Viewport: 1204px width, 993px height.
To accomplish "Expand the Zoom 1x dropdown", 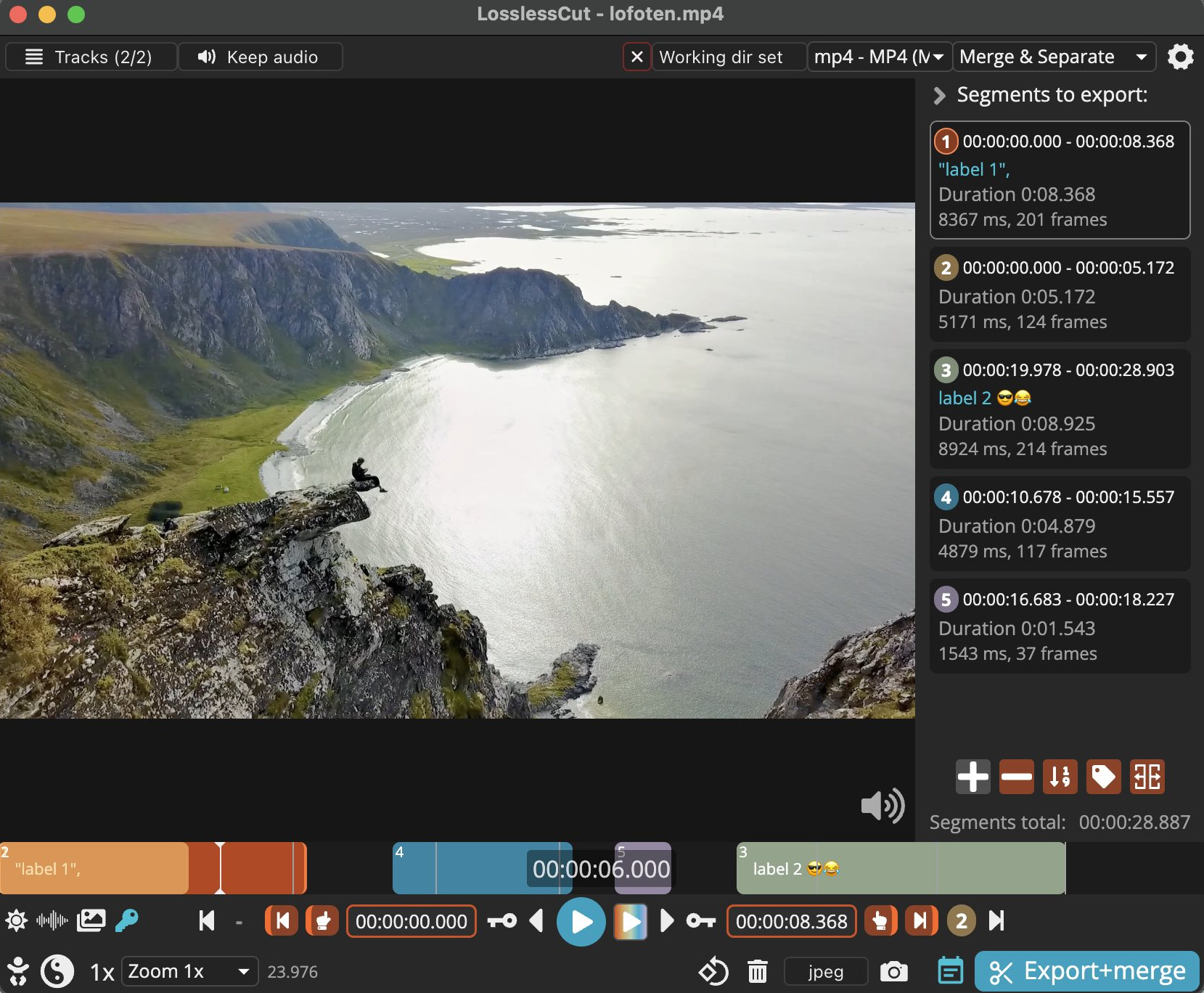I will click(x=189, y=971).
